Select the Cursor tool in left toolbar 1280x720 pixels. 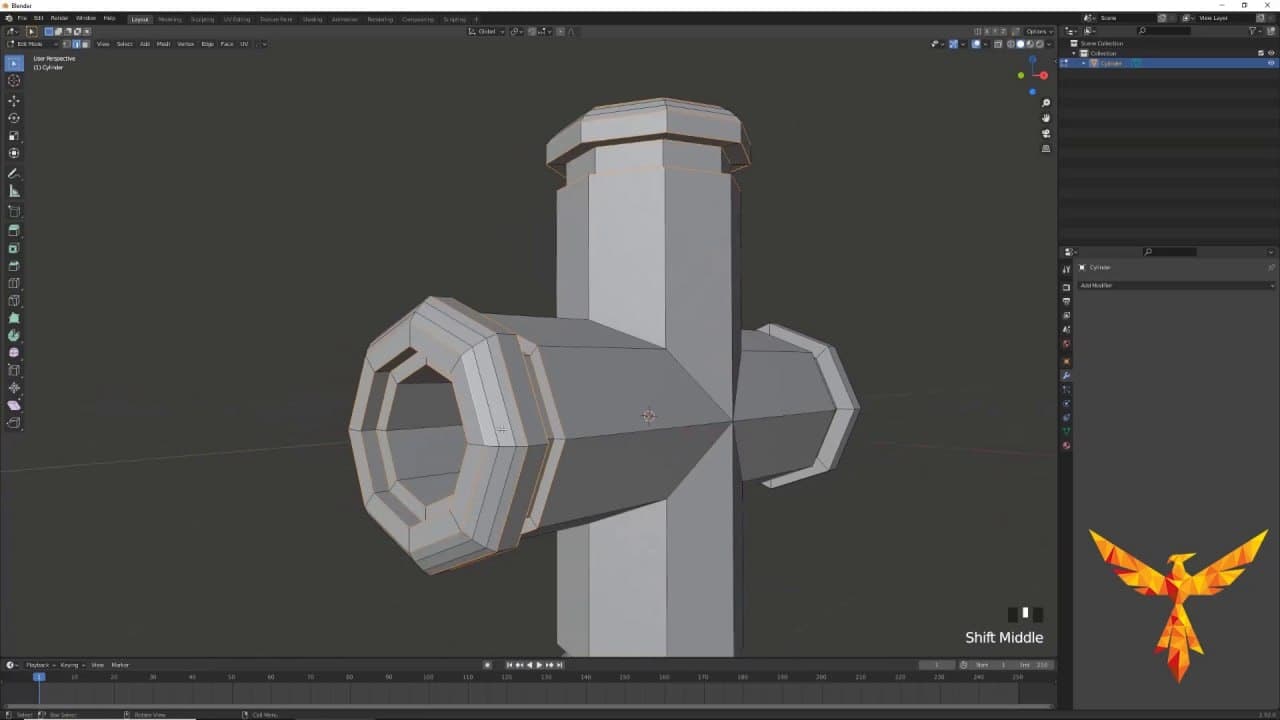click(x=14, y=81)
